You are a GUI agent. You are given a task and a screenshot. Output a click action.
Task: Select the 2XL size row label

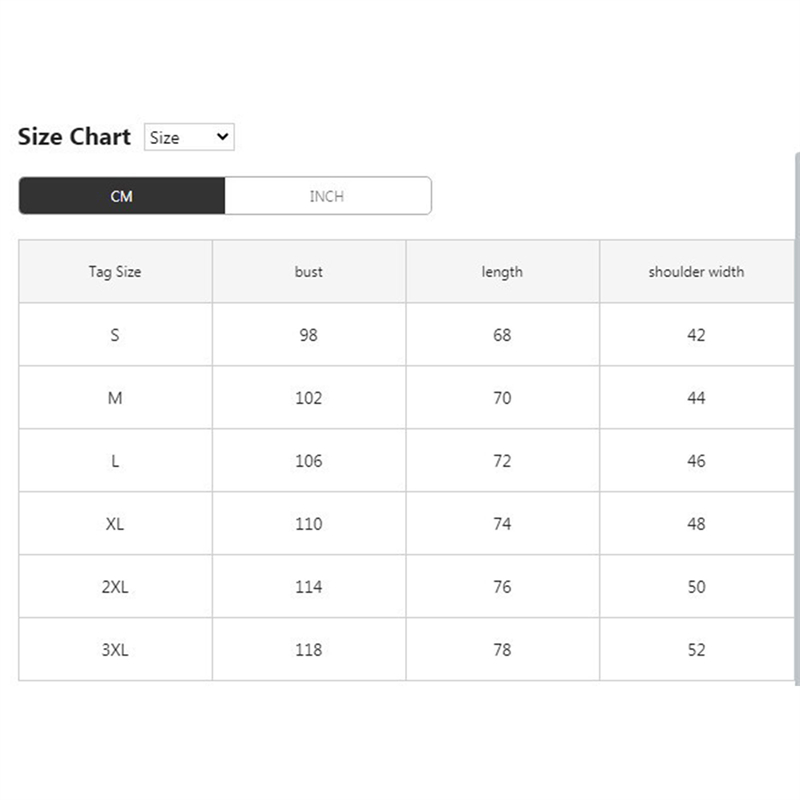115,587
